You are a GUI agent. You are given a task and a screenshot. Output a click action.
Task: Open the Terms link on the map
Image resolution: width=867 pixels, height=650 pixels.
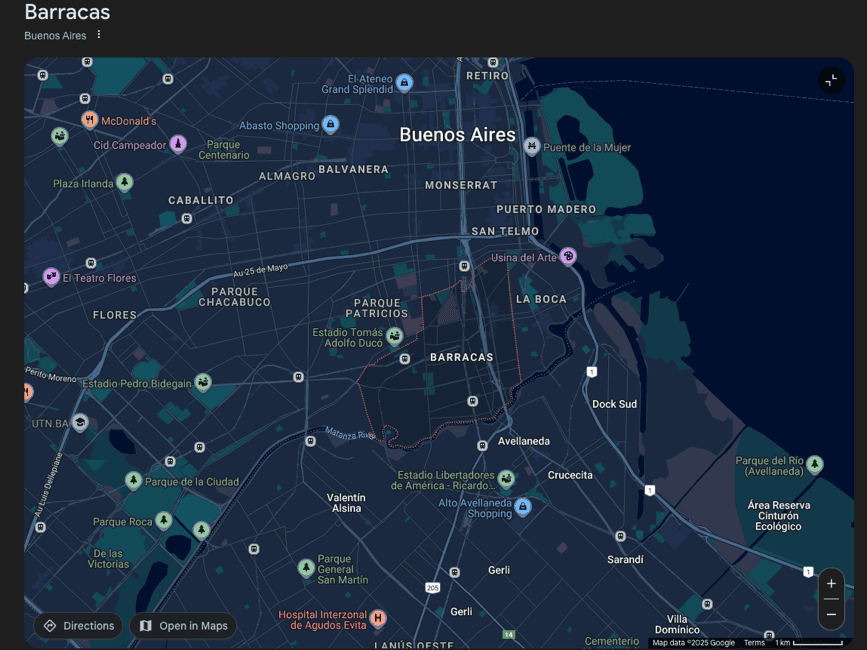point(753,643)
